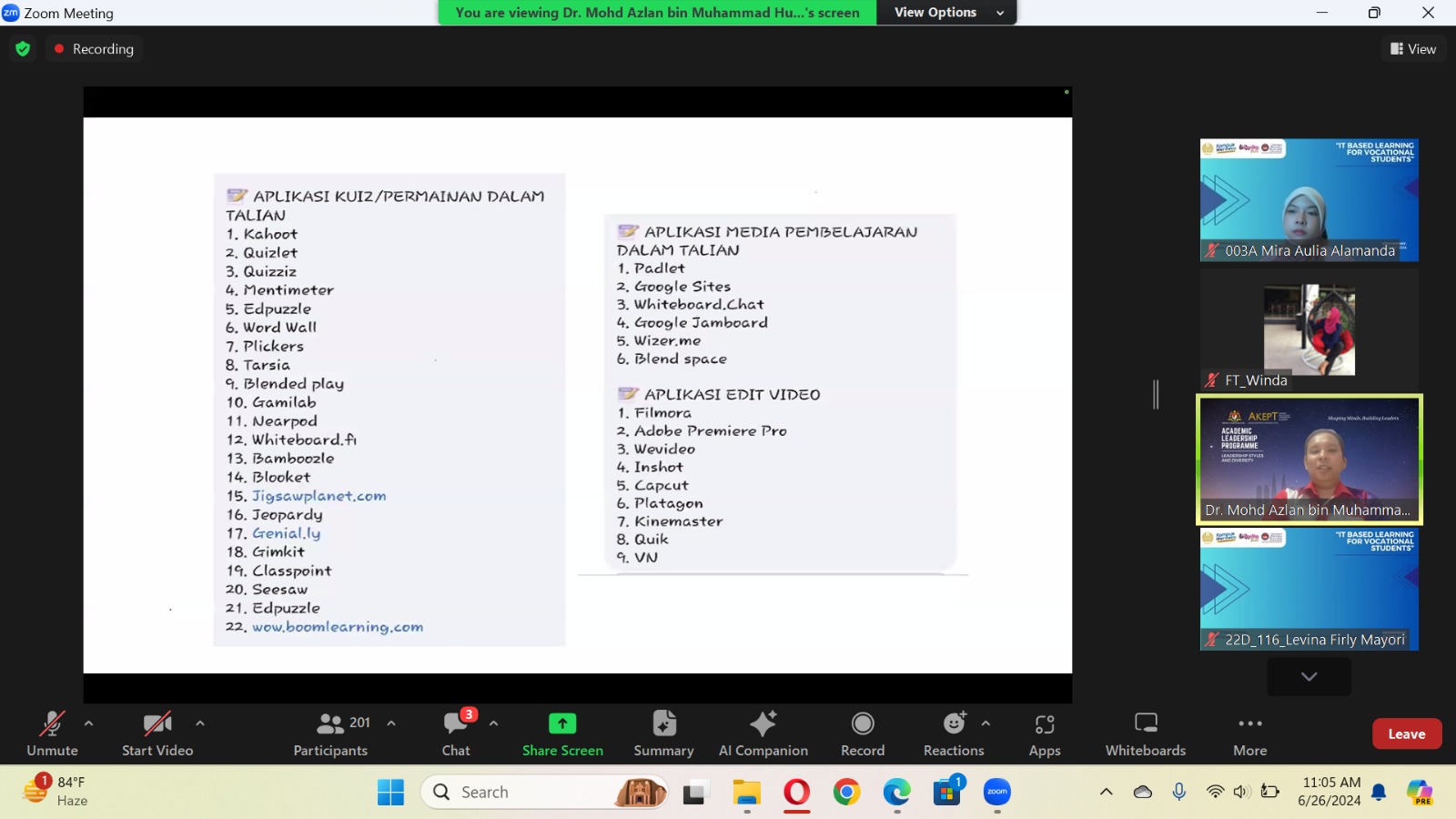This screenshot has height=819, width=1456.
Task: Click the green encryption shield icon
Action: point(23,49)
